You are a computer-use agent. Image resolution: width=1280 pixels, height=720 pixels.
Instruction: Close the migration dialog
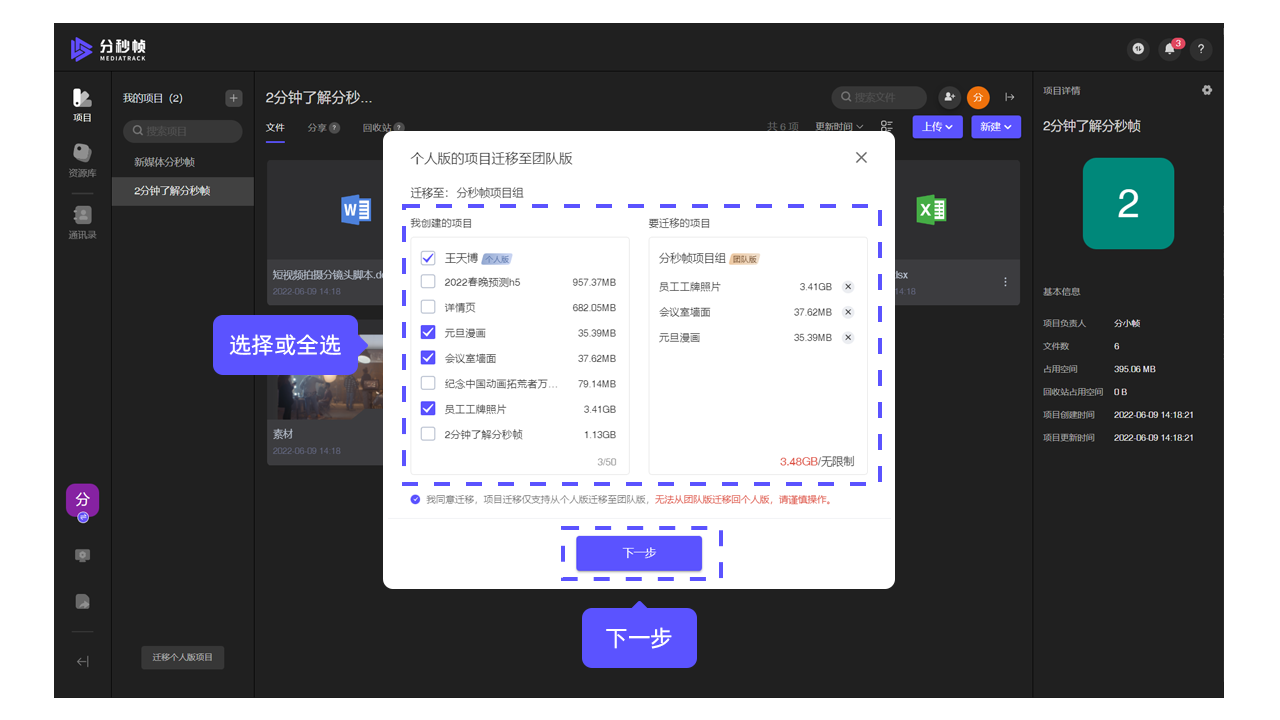(x=861, y=157)
